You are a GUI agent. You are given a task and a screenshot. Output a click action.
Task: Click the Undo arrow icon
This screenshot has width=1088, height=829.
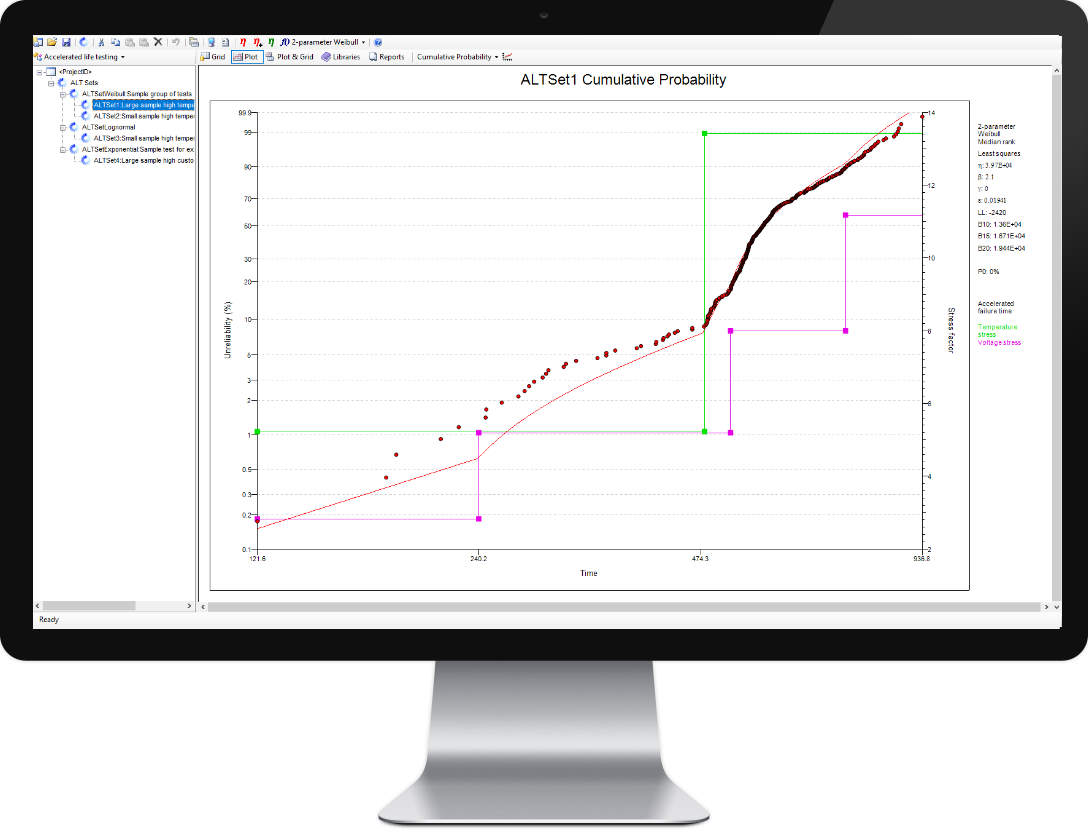point(176,43)
